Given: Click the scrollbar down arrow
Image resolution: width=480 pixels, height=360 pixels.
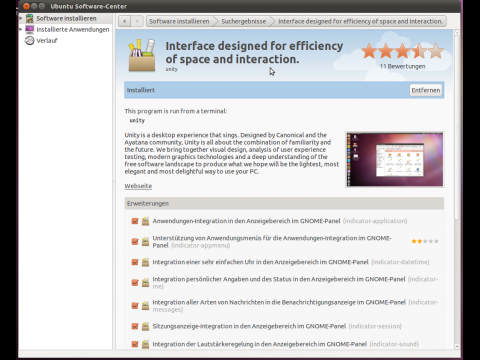Looking at the screenshot, I should 457,346.
